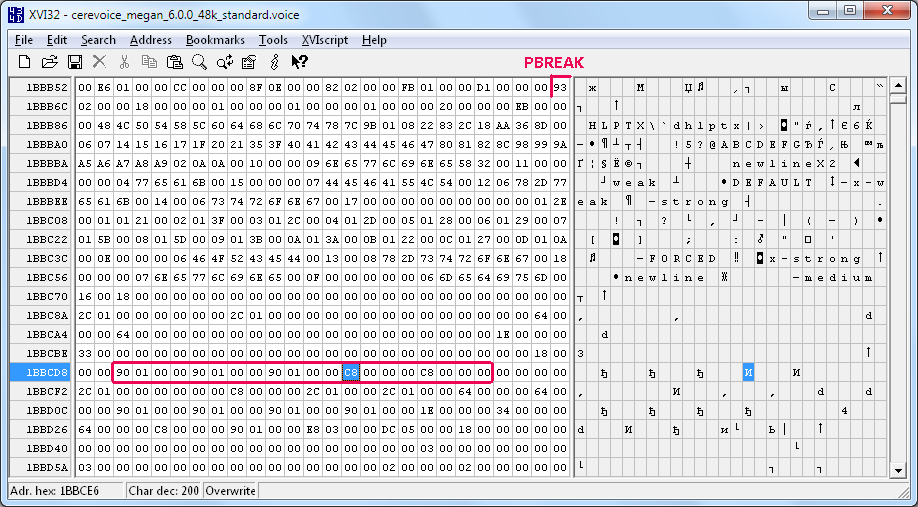Open the File menu
The image size is (918, 507).
tap(24, 40)
